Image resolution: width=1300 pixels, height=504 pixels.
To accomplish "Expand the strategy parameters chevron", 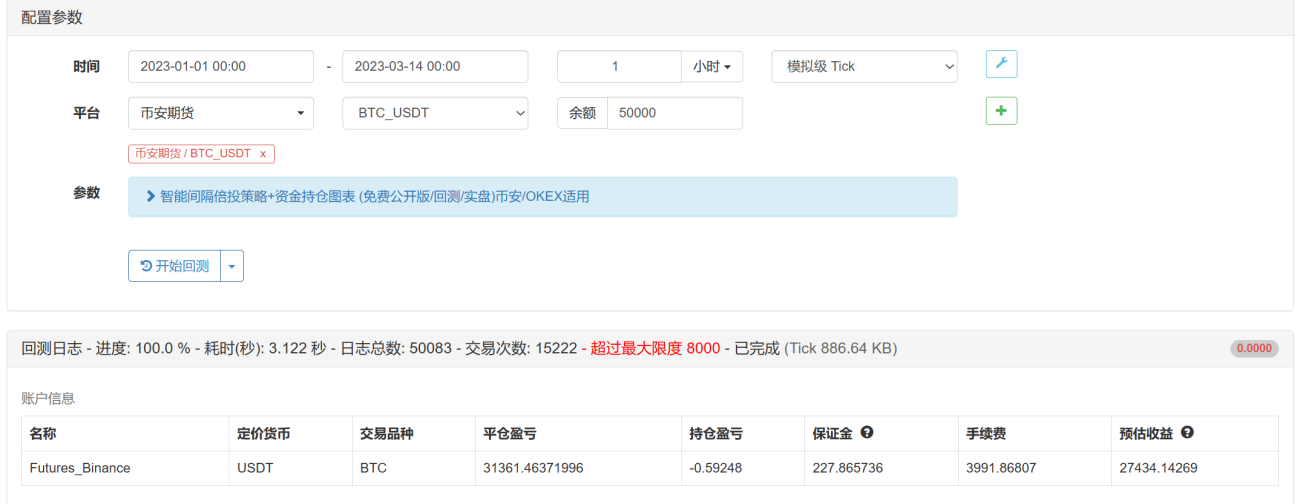I will [x=151, y=197].
